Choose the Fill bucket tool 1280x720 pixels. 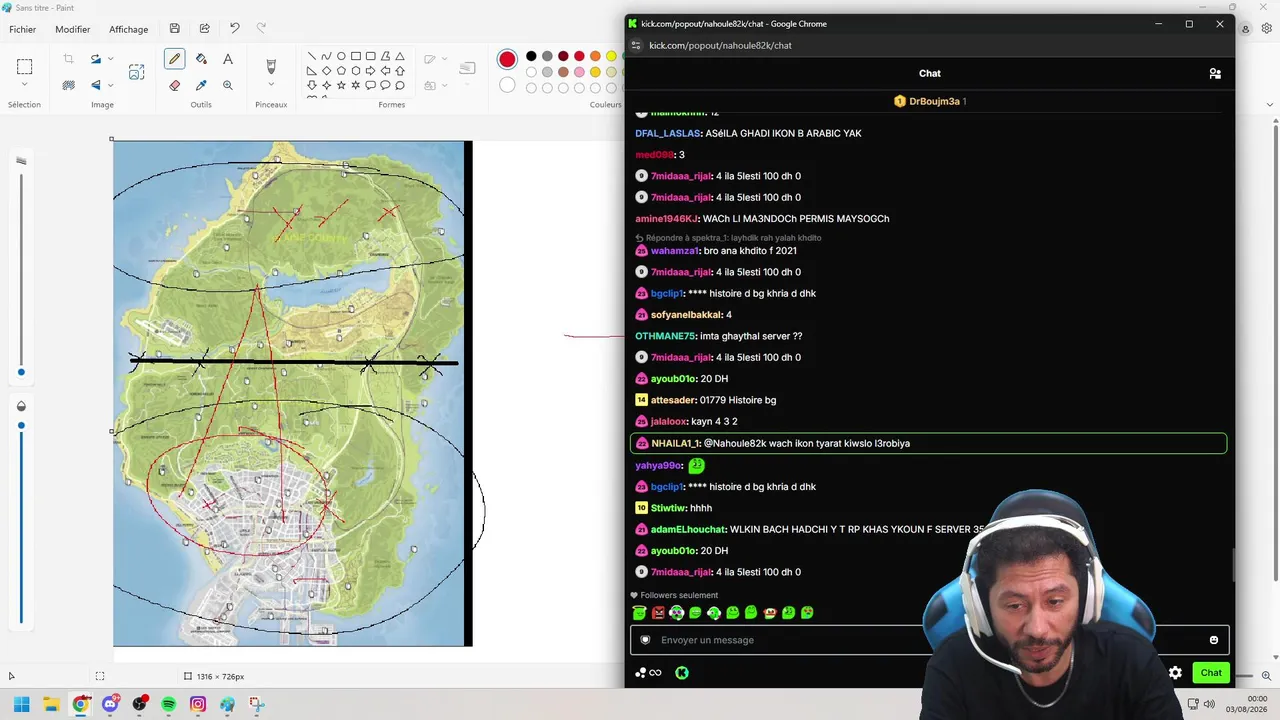pos(201,60)
